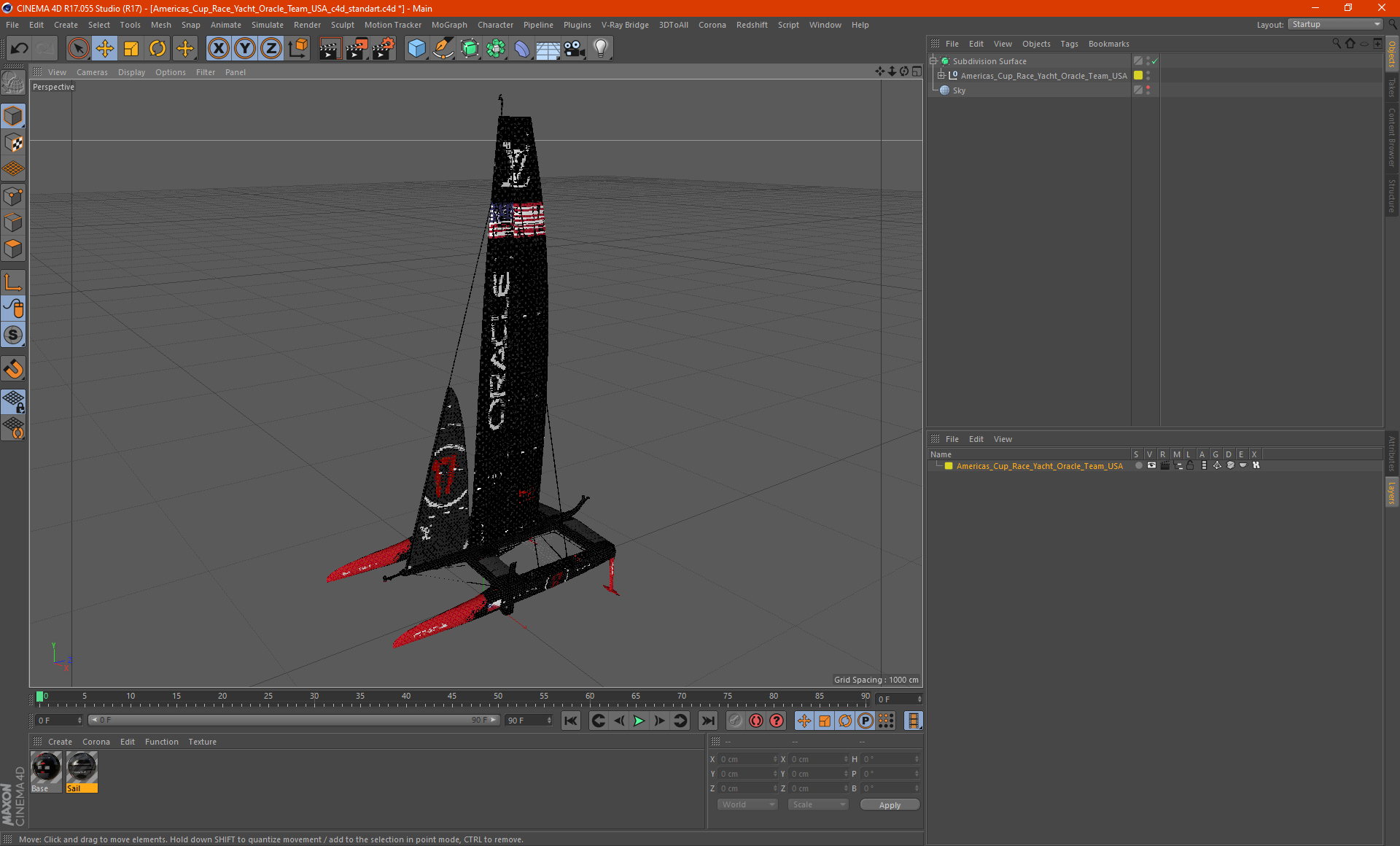Image resolution: width=1400 pixels, height=846 pixels.
Task: Add a Light object
Action: tap(601, 49)
